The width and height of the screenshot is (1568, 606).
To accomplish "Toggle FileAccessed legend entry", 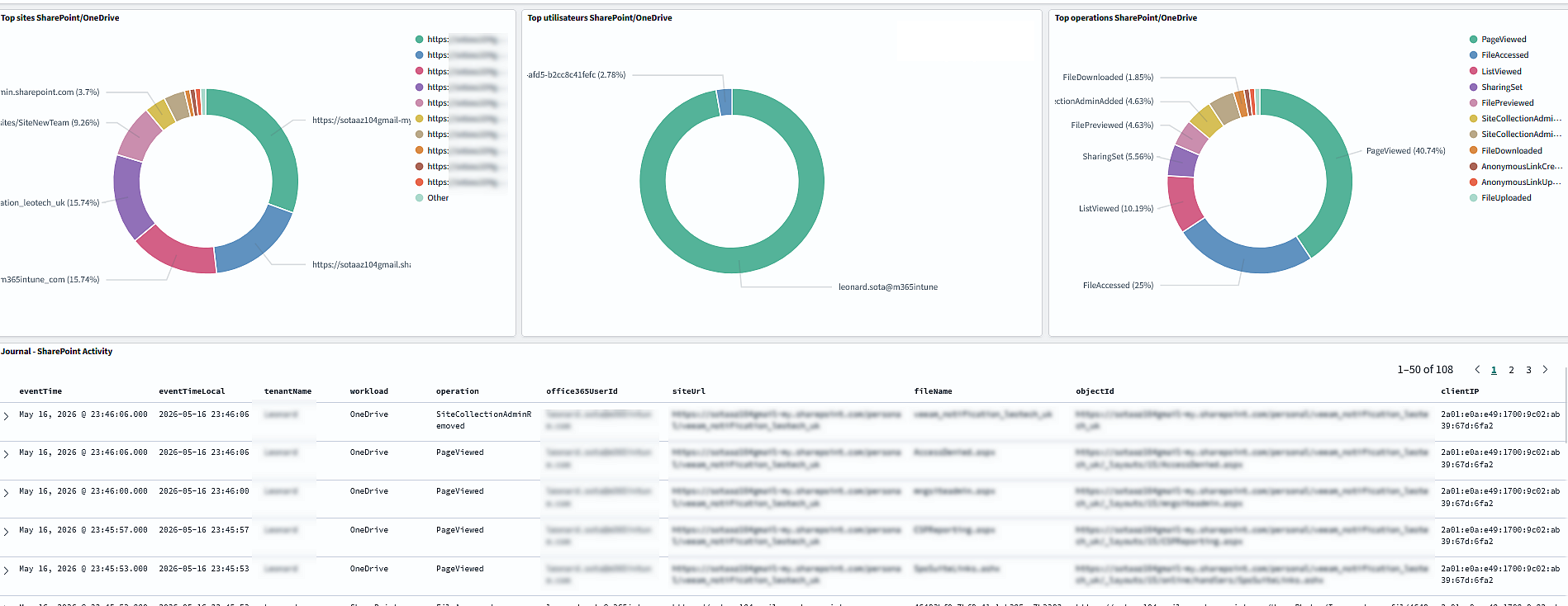I will point(1499,55).
